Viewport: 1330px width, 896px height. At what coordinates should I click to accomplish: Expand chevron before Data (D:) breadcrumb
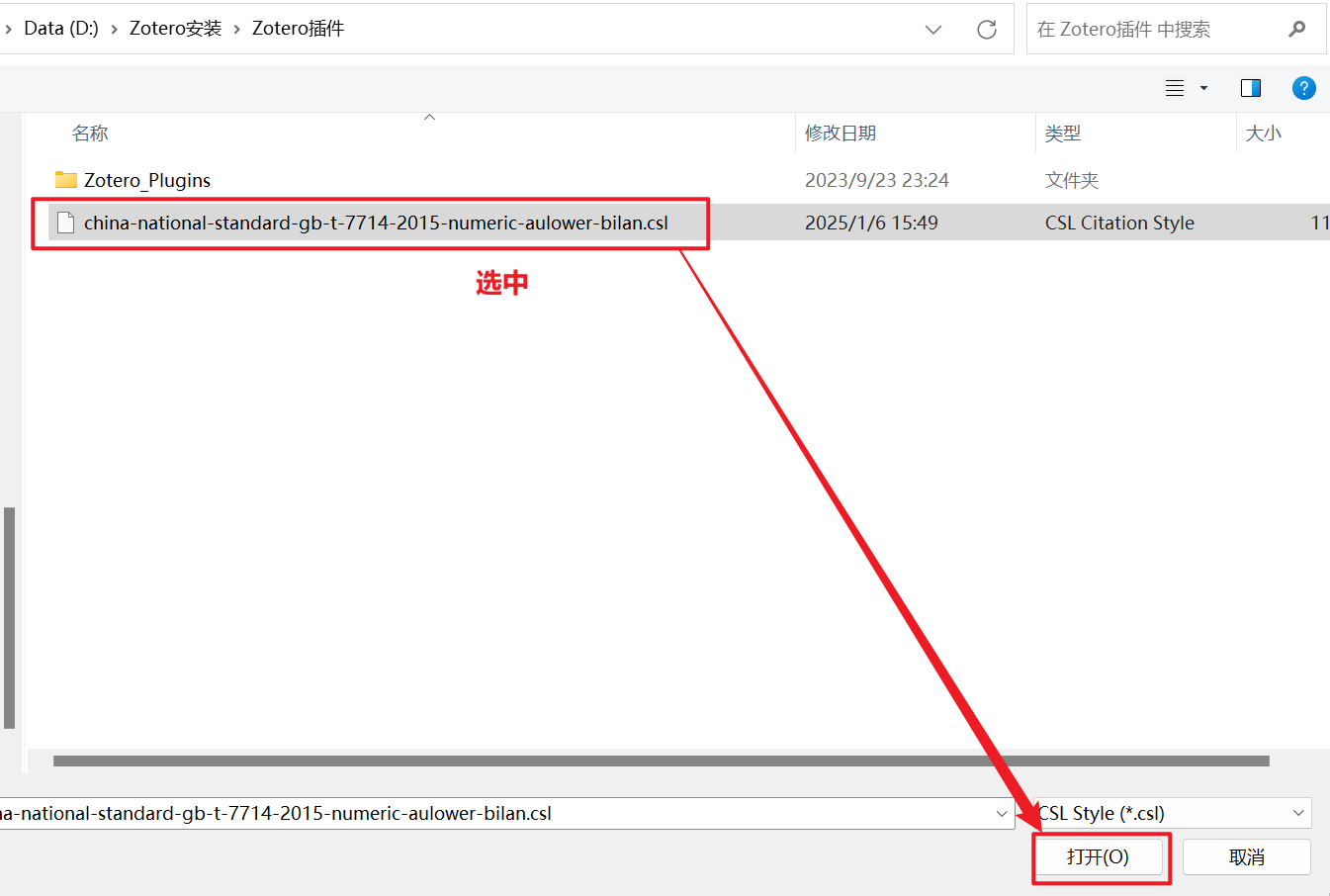pyautogui.click(x=8, y=30)
